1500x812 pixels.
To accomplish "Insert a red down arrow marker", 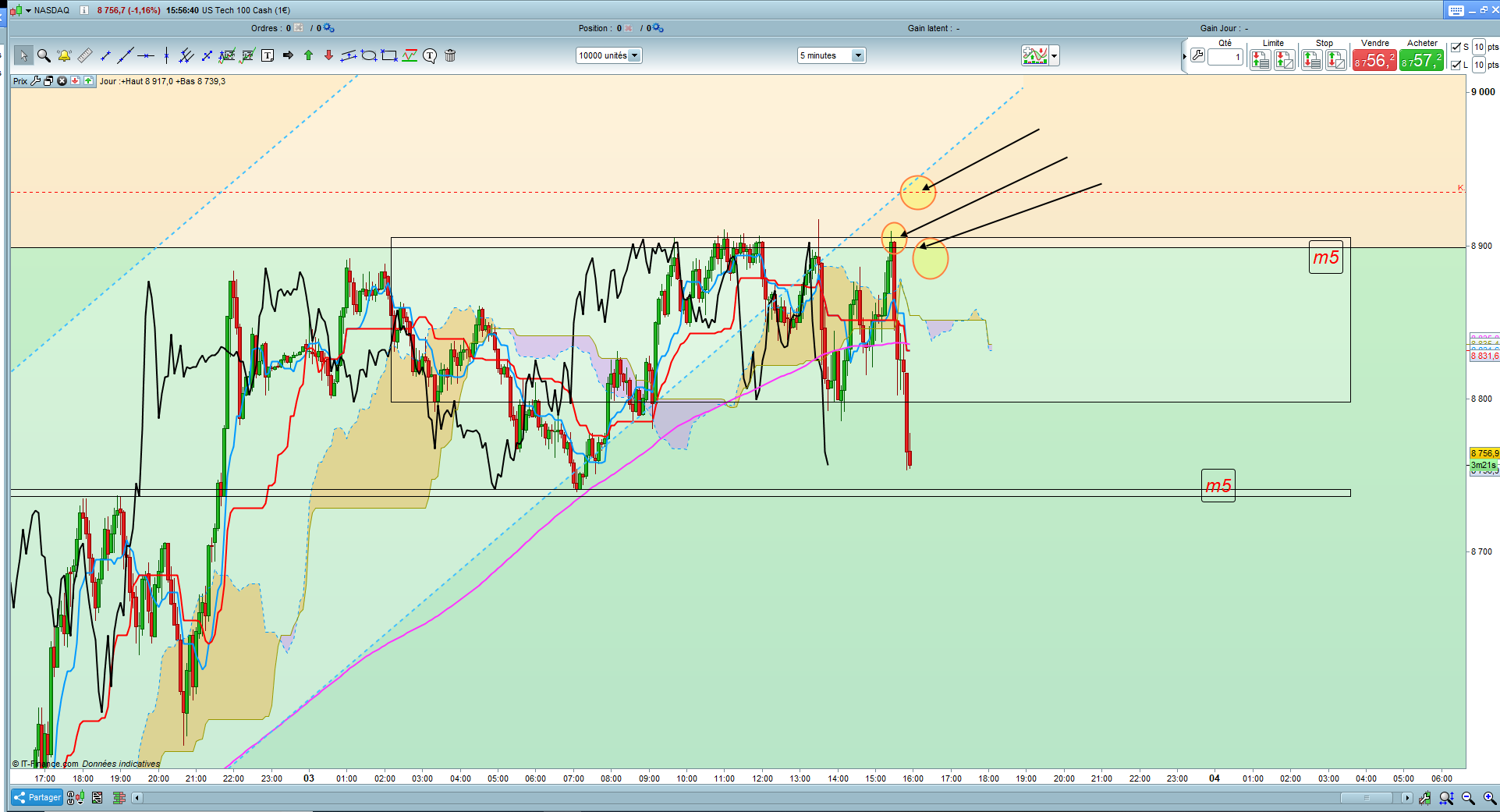I will (x=328, y=55).
